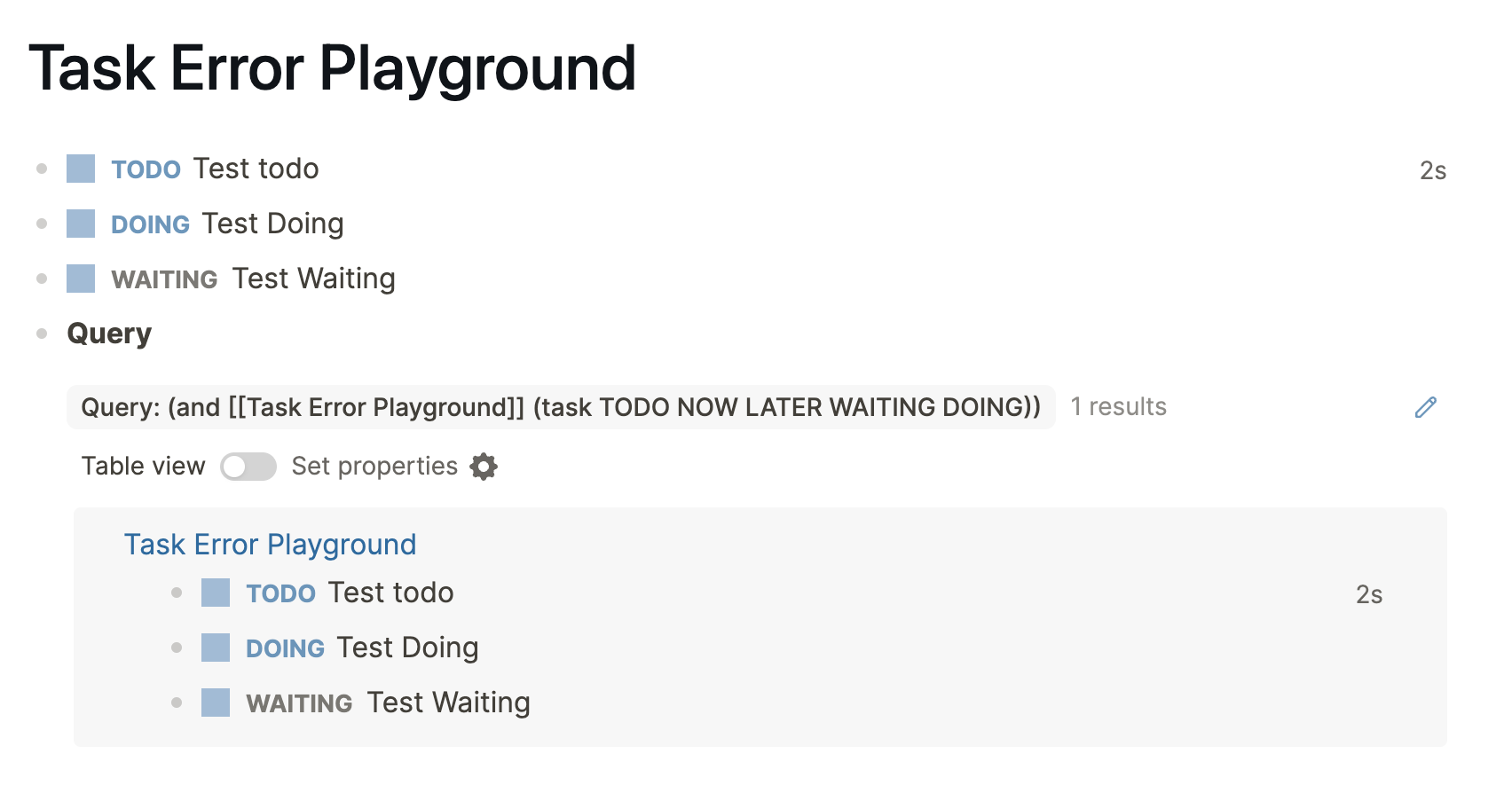
Task: Check the checkbox of 'Test todo'
Action: (x=80, y=169)
